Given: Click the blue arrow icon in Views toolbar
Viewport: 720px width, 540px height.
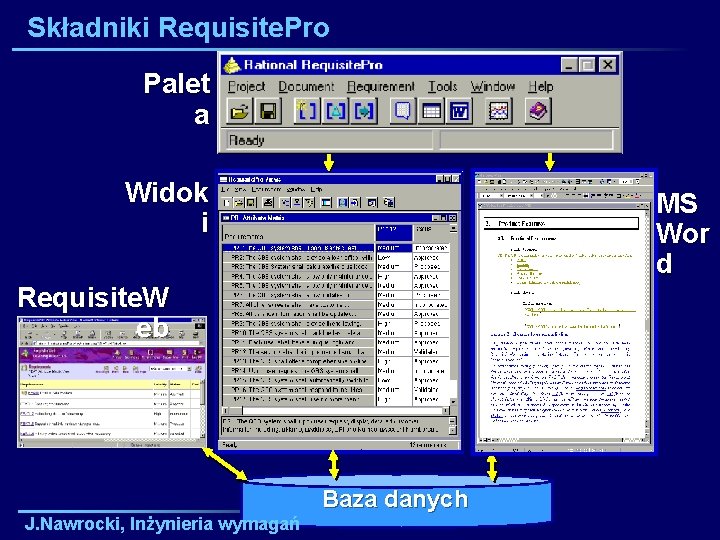Looking at the screenshot, I should (354, 202).
